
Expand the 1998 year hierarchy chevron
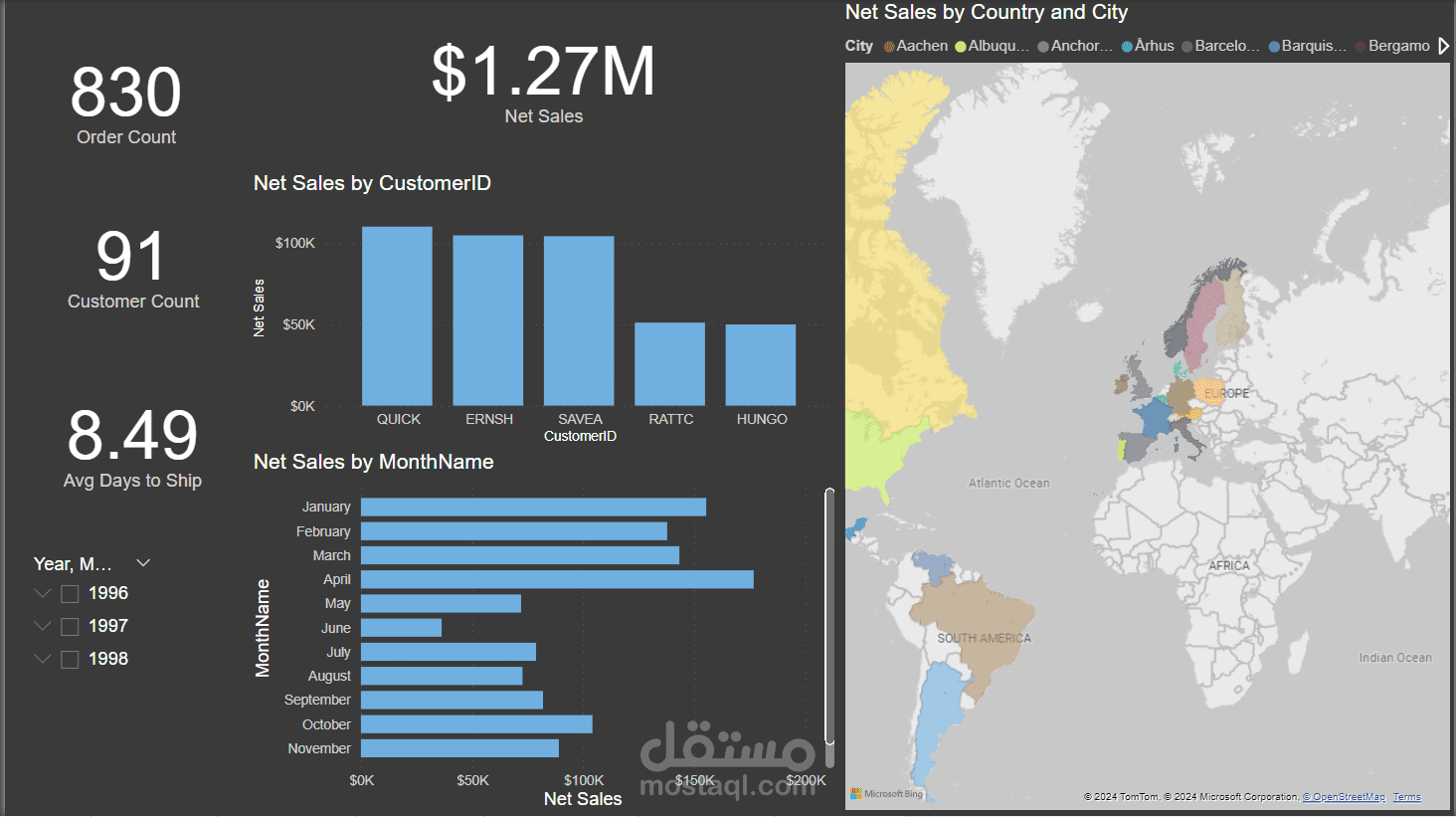(x=42, y=659)
